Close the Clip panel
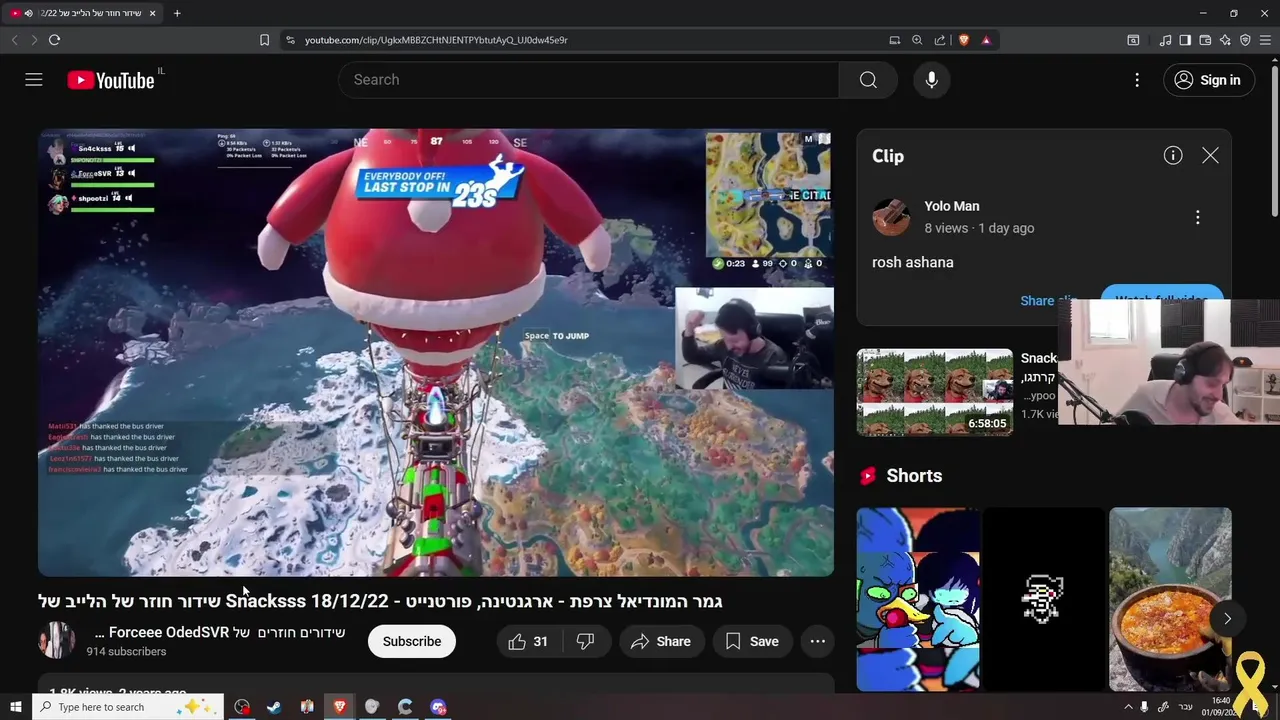 1210,155
